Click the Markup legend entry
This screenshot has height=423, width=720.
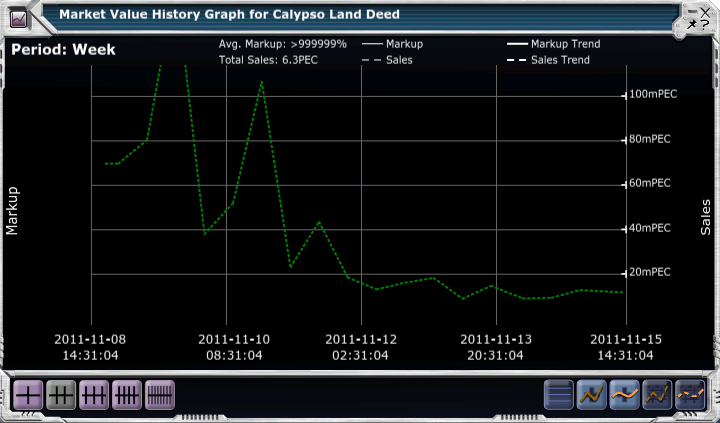(393, 44)
